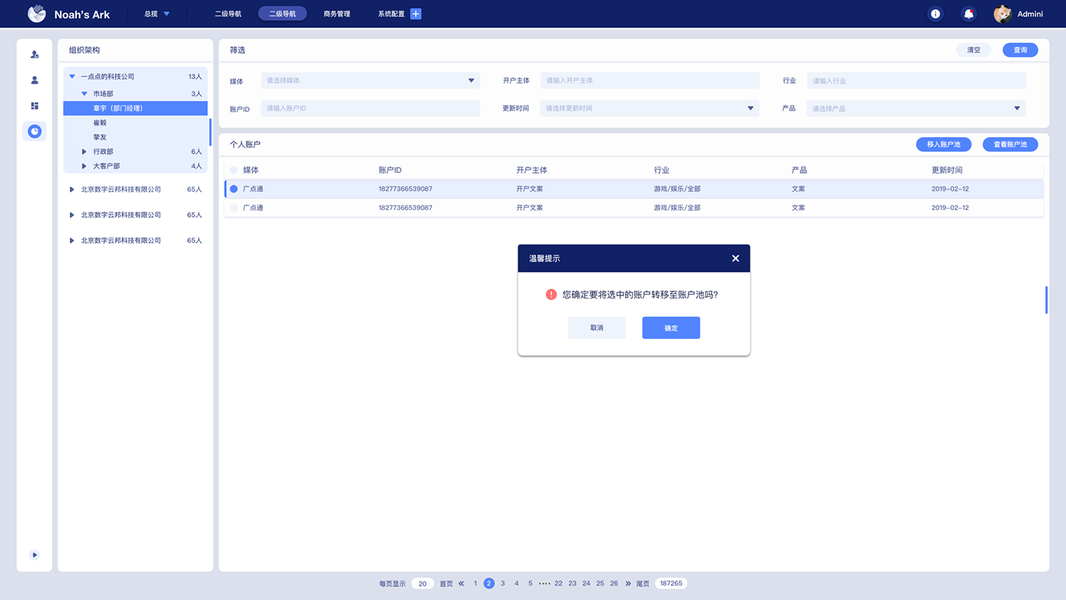Click the 账户ID column header

(x=390, y=170)
